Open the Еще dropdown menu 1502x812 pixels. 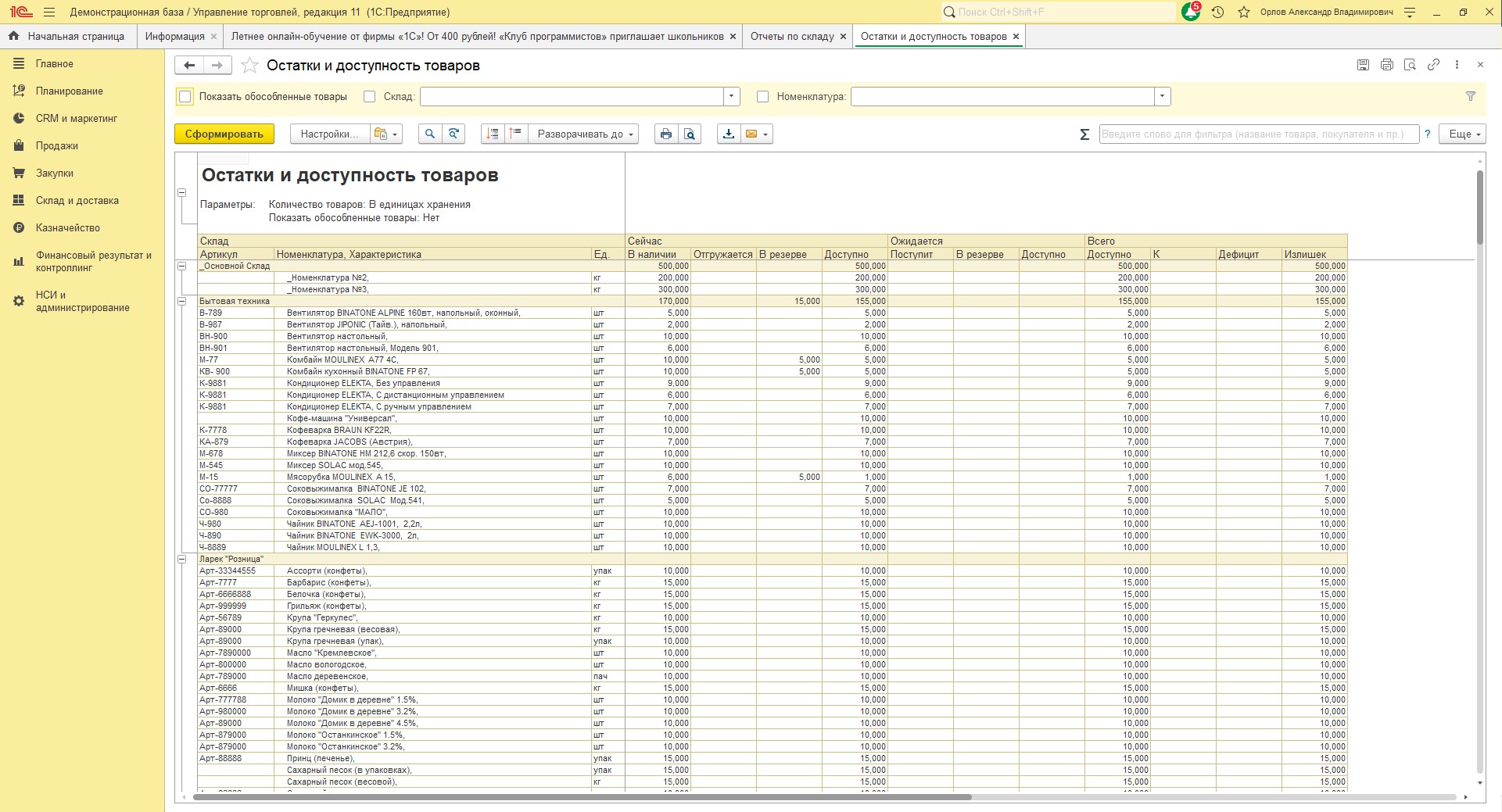pyautogui.click(x=1464, y=134)
